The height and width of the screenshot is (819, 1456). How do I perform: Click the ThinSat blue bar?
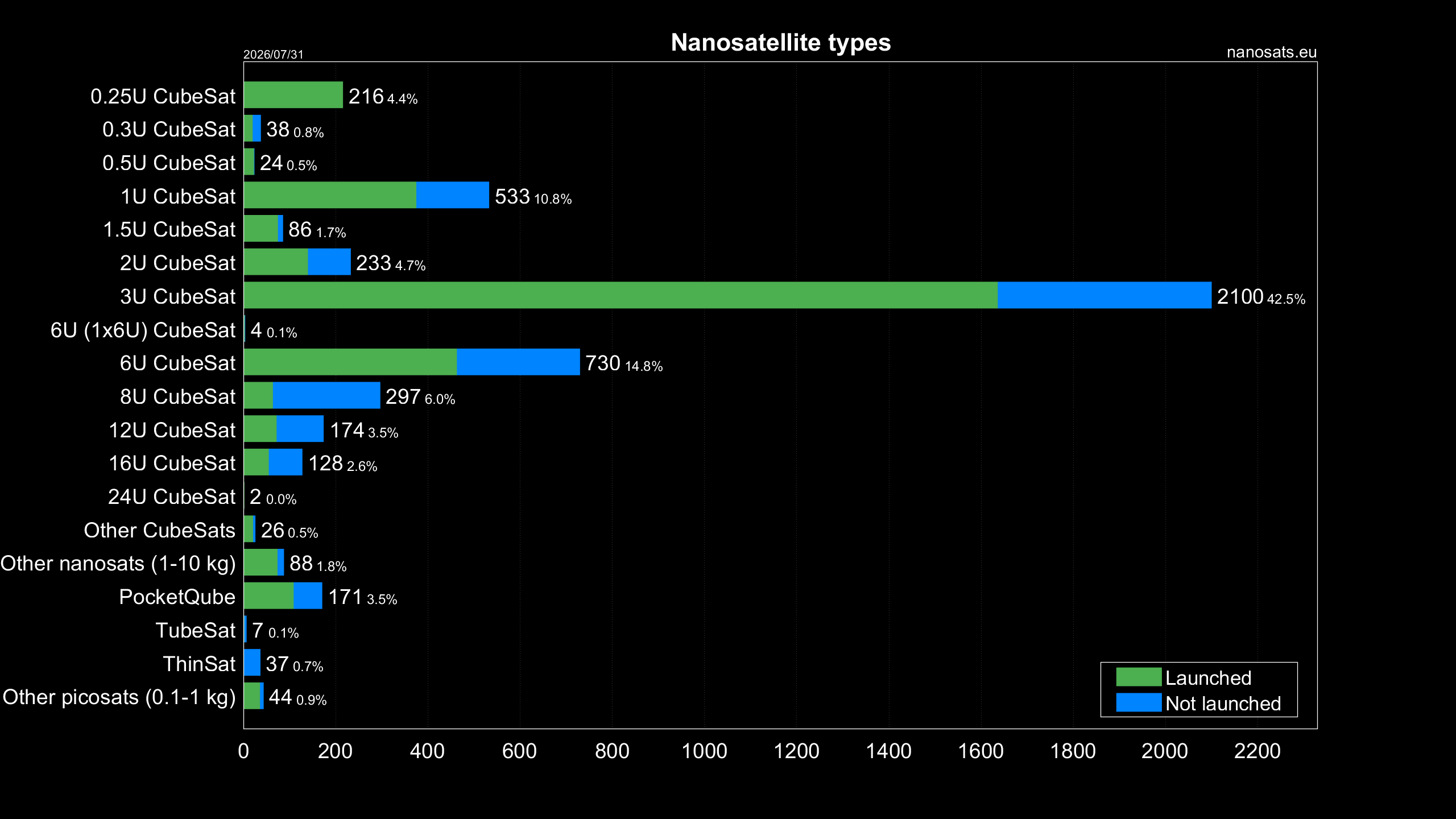coord(252,663)
